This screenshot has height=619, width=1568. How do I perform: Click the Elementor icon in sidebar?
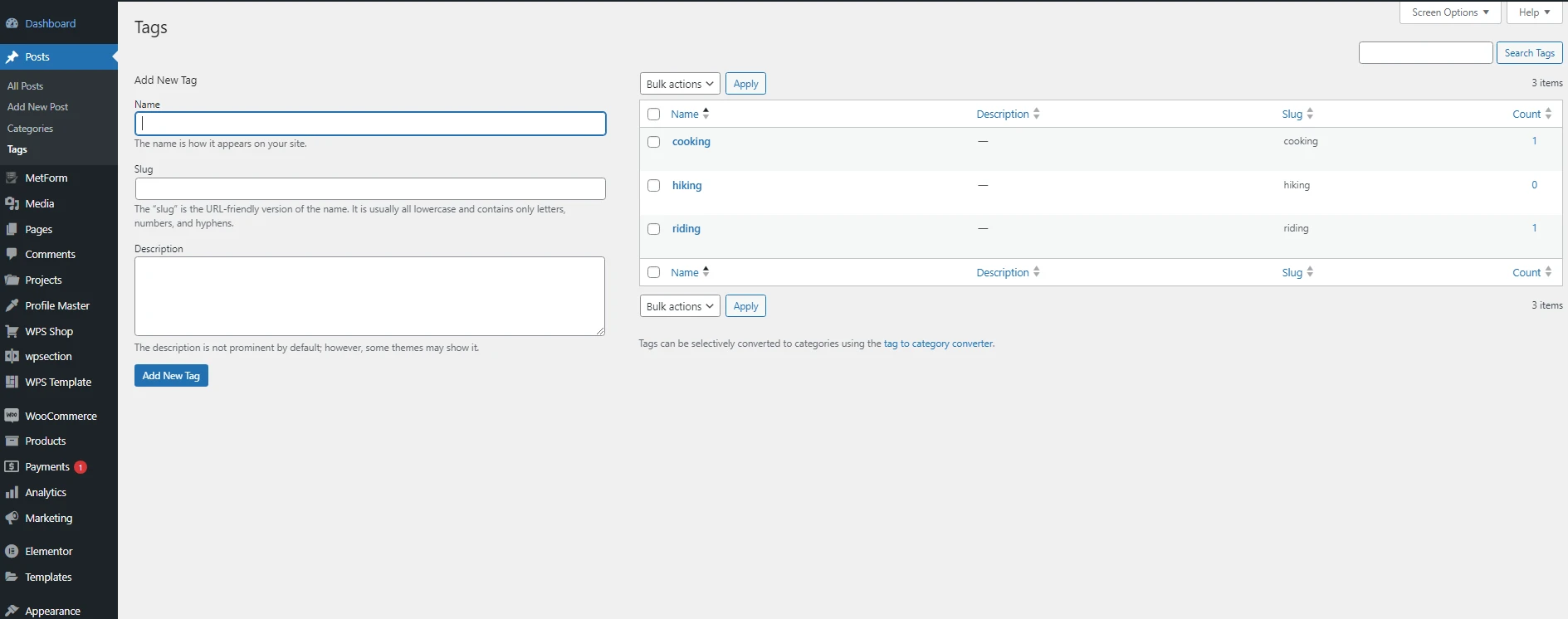pyautogui.click(x=12, y=551)
